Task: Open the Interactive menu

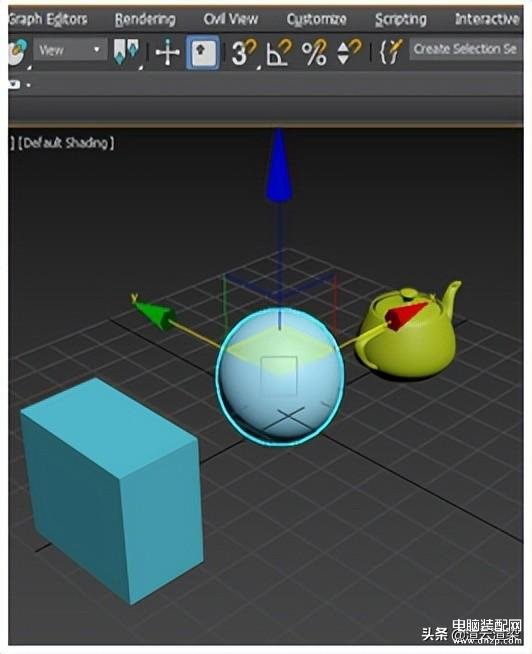Action: click(x=487, y=19)
